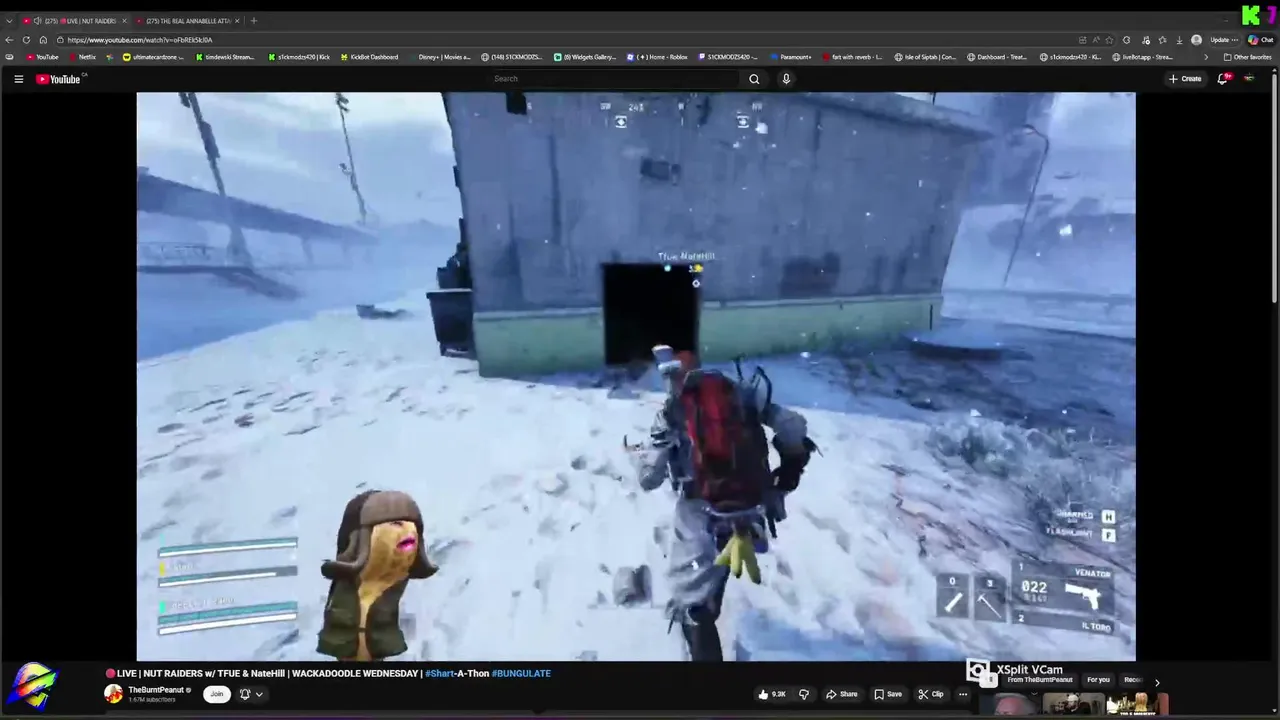Share the video
Image resolution: width=1280 pixels, height=720 pixels.
click(x=842, y=694)
